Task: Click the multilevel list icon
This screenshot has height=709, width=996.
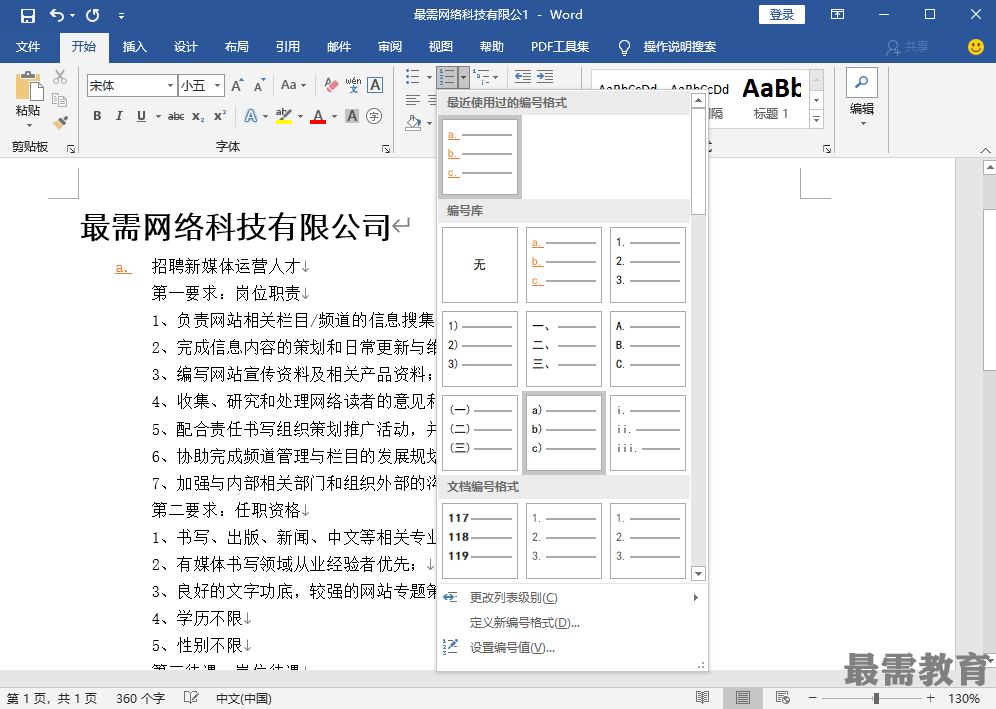Action: 481,77
